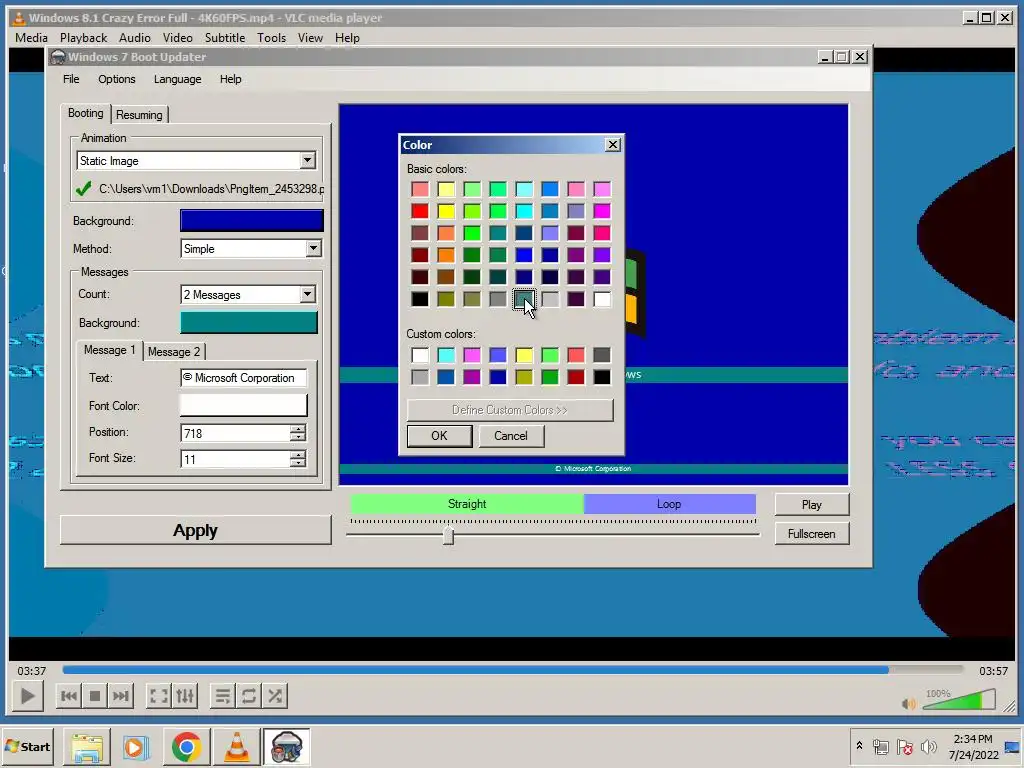Select the Straight animation segment
The height and width of the screenshot is (768, 1024).
click(467, 504)
